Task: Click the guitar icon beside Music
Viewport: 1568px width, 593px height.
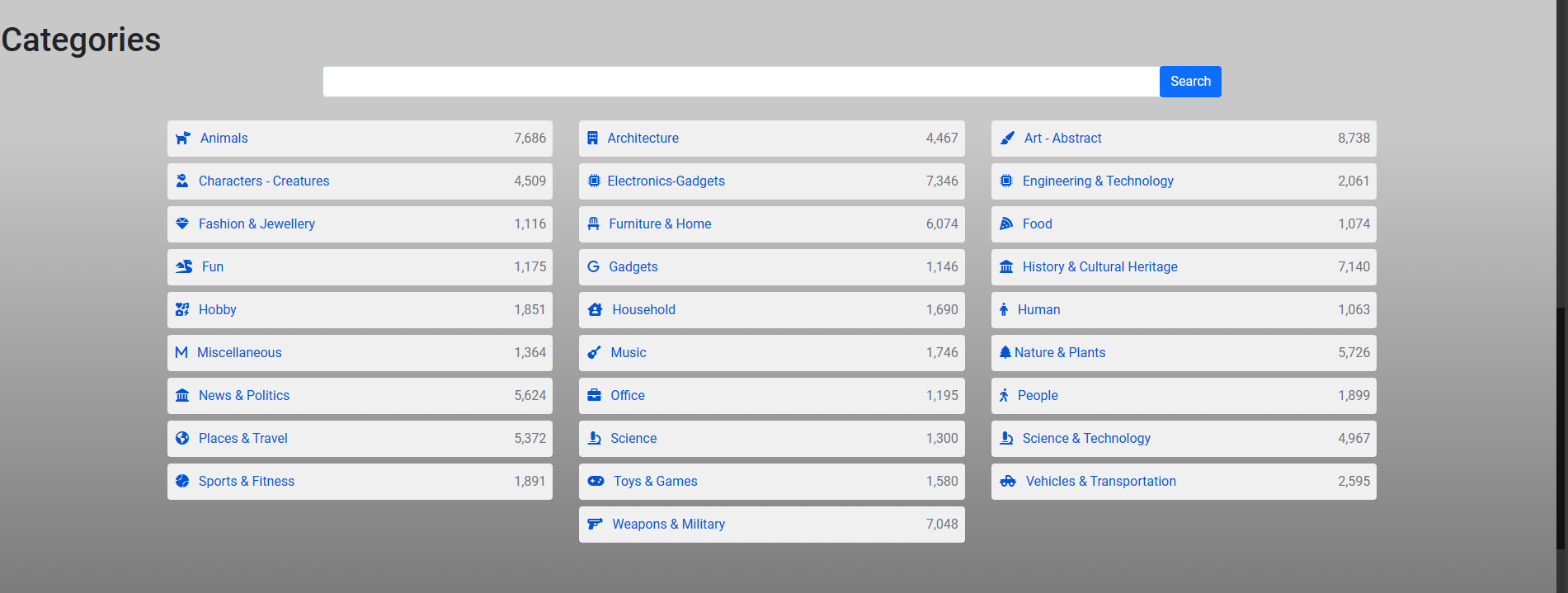Action: click(594, 353)
